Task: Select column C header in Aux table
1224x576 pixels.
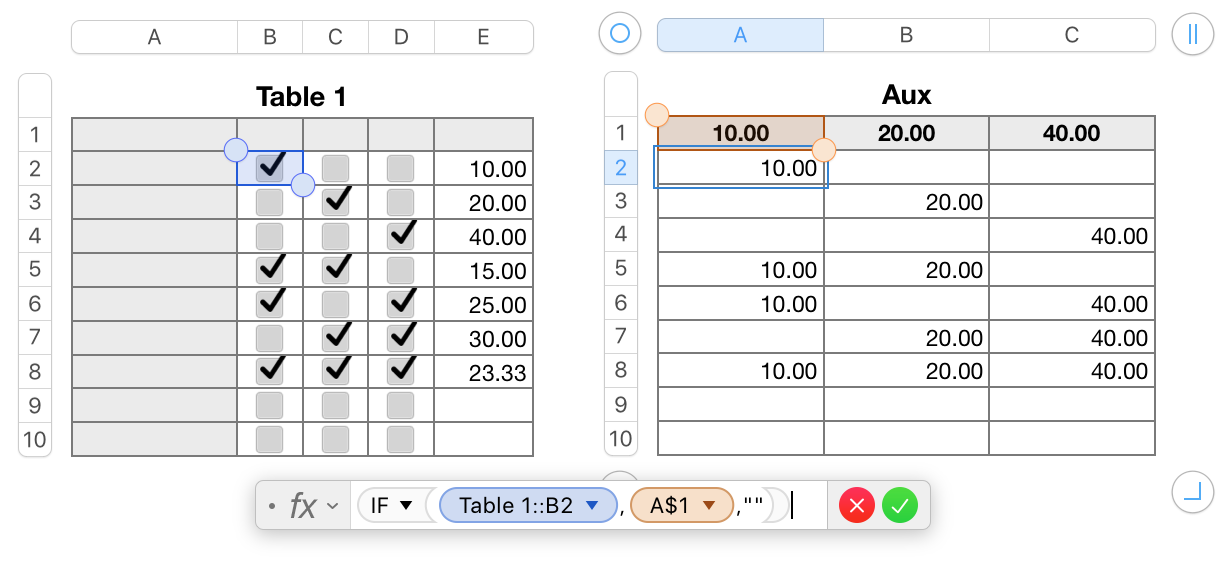Action: click(1071, 35)
